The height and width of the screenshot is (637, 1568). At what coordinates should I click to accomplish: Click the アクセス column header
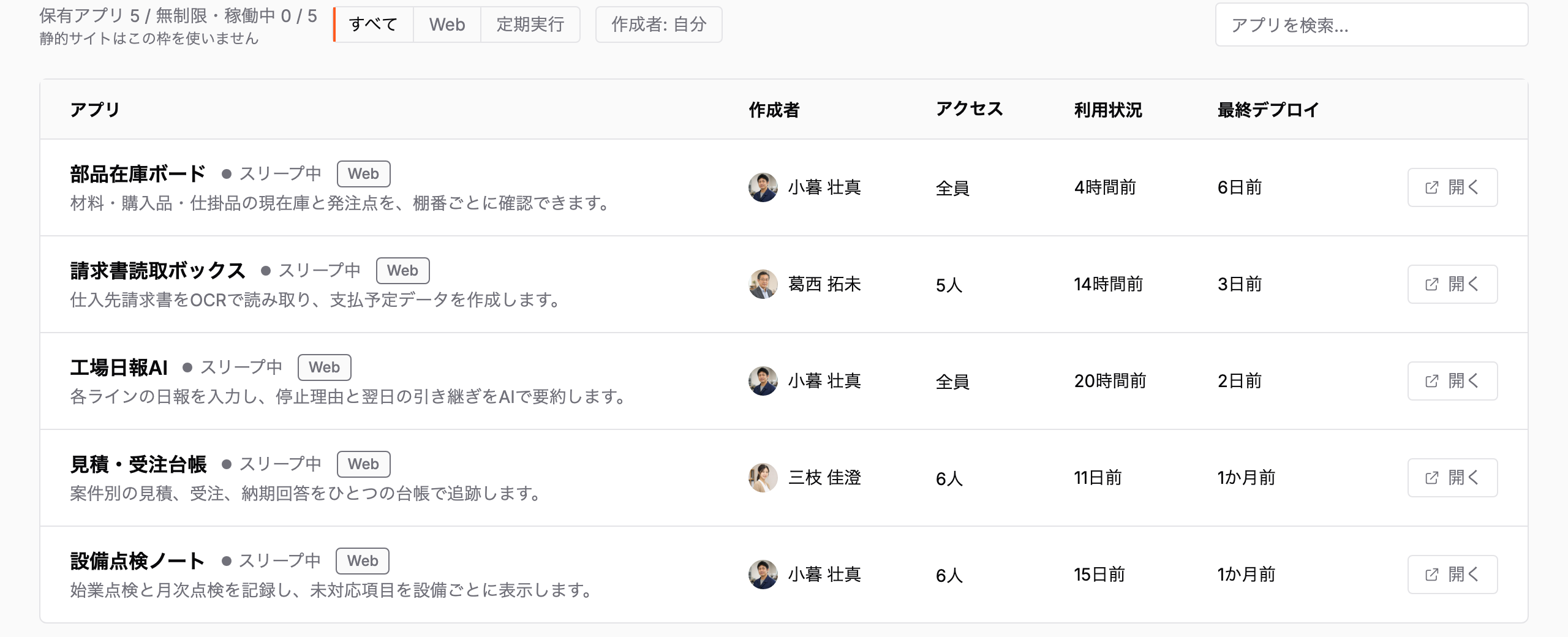[970, 110]
